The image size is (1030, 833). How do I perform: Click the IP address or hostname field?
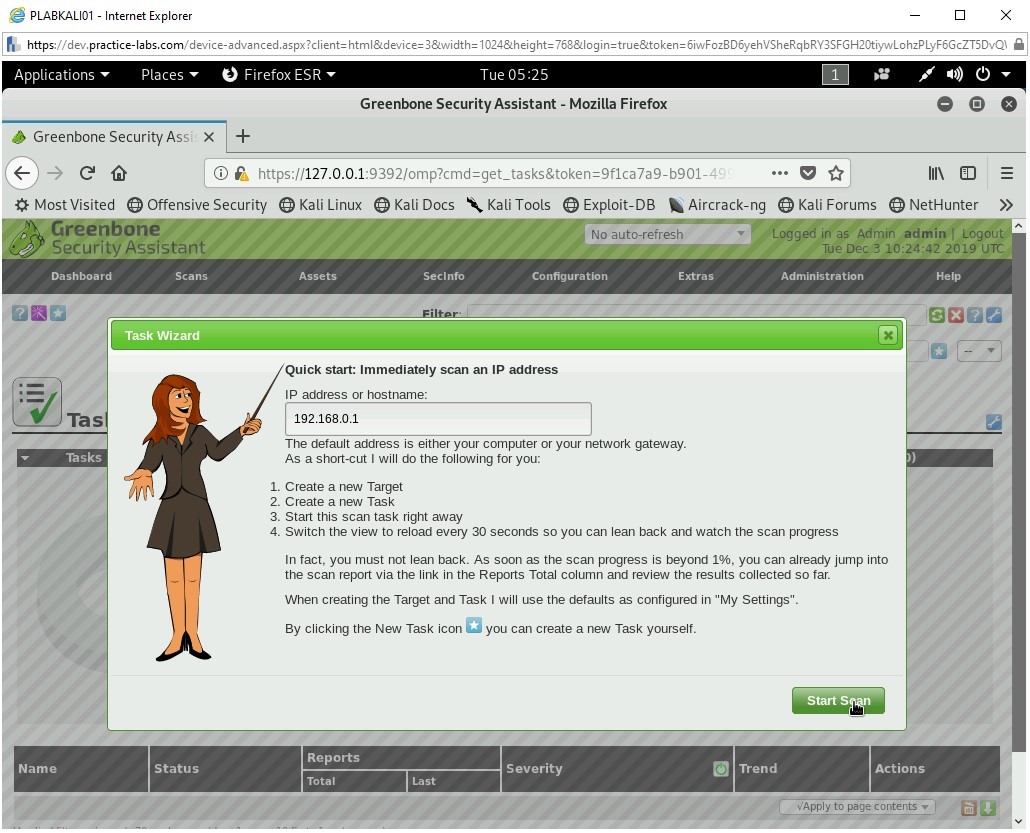pyautogui.click(x=438, y=419)
